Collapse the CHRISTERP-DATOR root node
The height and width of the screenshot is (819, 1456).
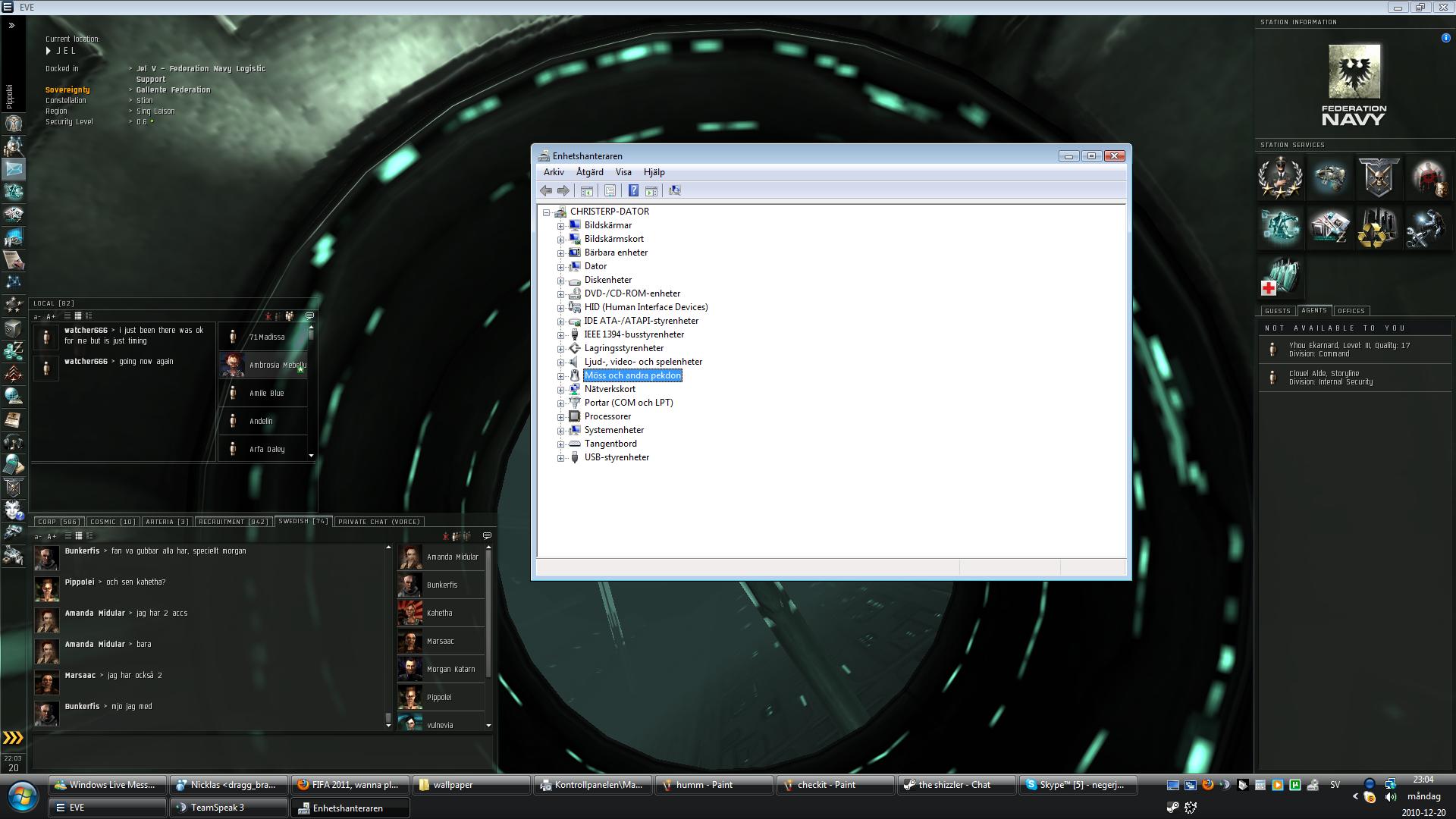(546, 212)
